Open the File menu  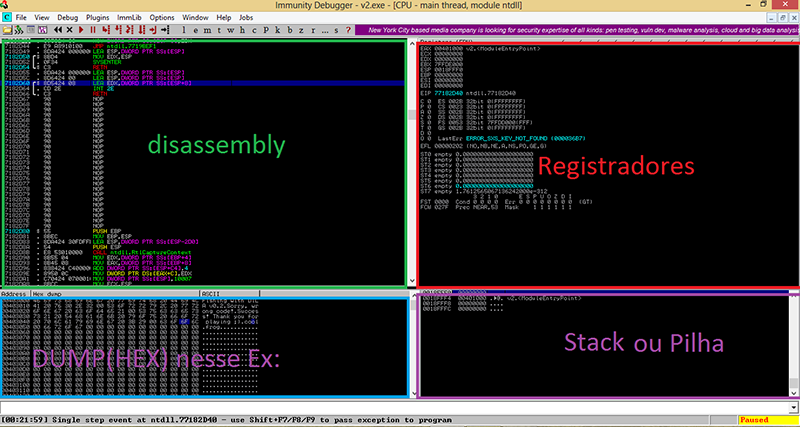(21, 17)
